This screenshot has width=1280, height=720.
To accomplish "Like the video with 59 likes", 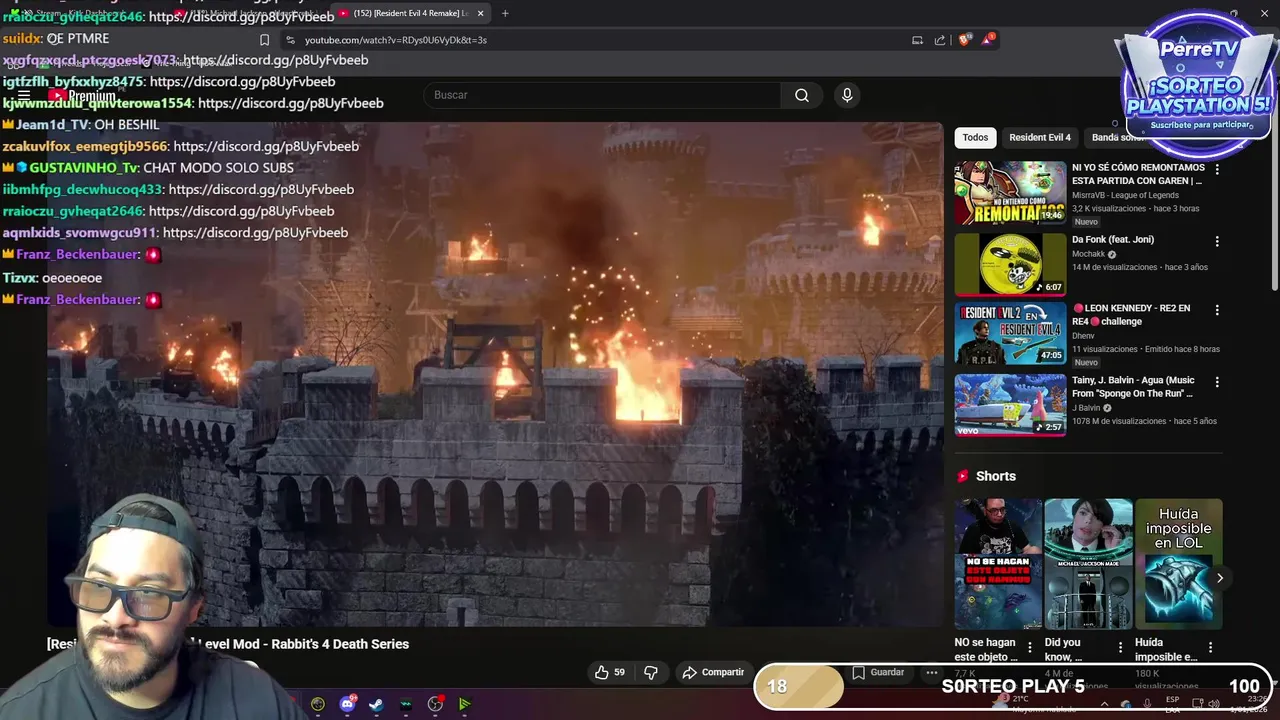I will click(609, 672).
